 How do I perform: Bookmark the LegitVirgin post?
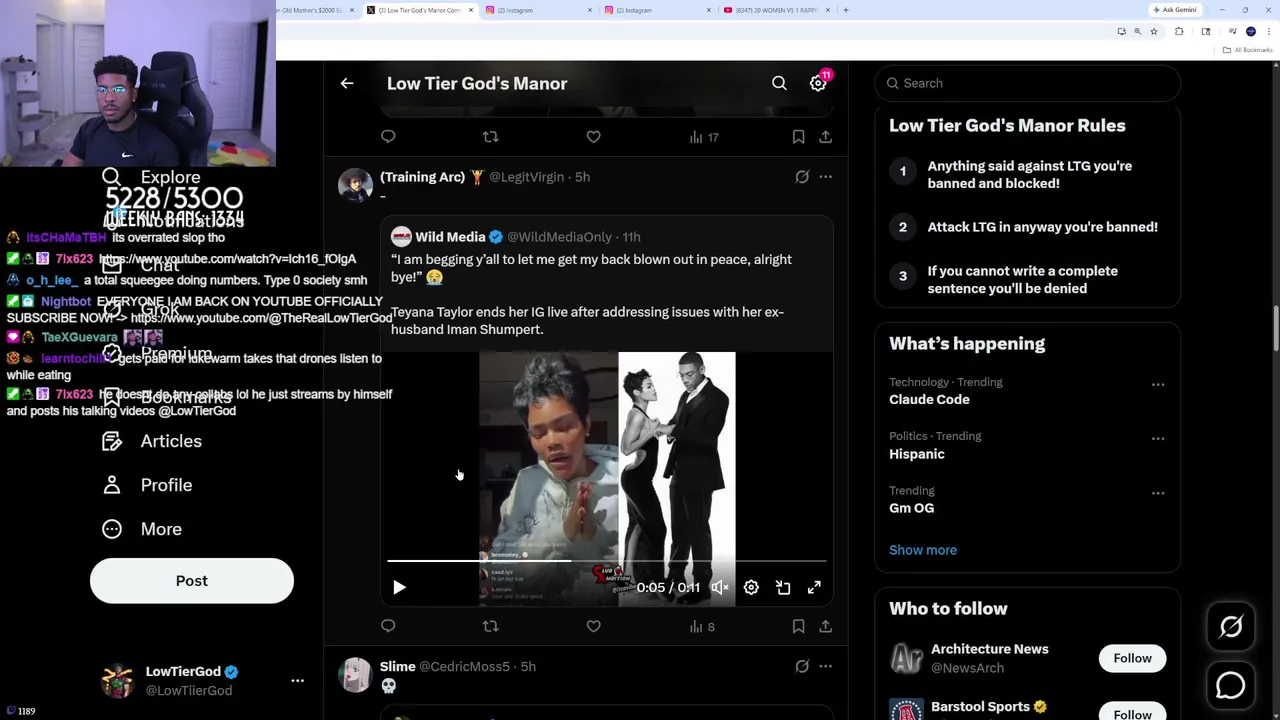coord(798,626)
